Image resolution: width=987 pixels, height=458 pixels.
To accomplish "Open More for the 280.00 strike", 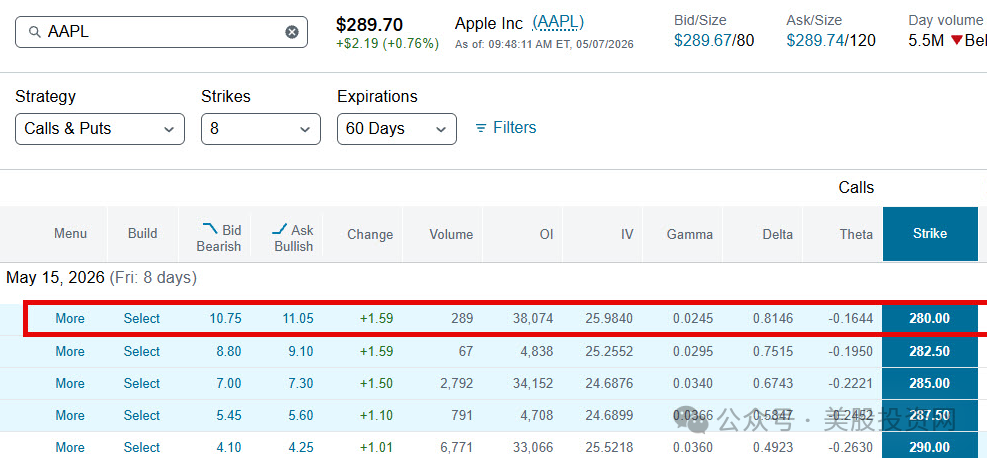I will coord(70,318).
